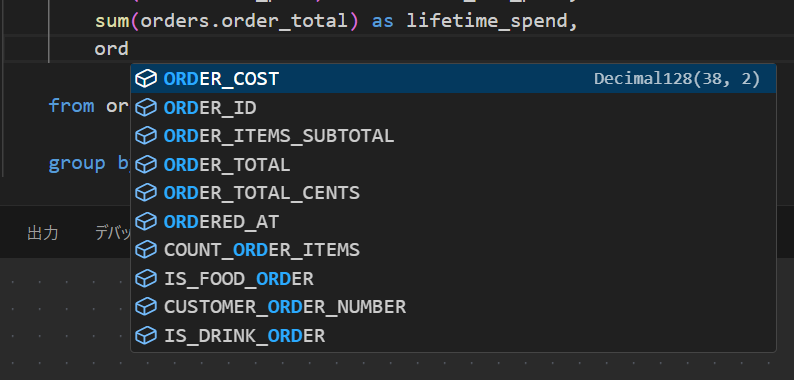Select ORDER_TOTAL in suggestion list
This screenshot has height=380, width=794.
tap(453, 165)
